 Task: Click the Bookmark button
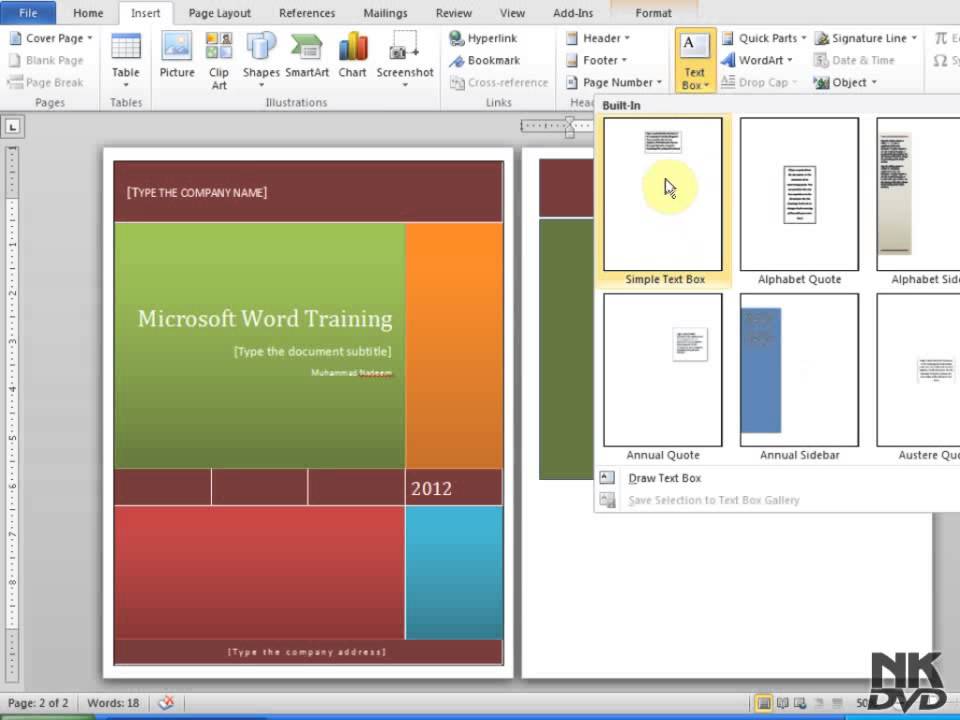point(485,60)
